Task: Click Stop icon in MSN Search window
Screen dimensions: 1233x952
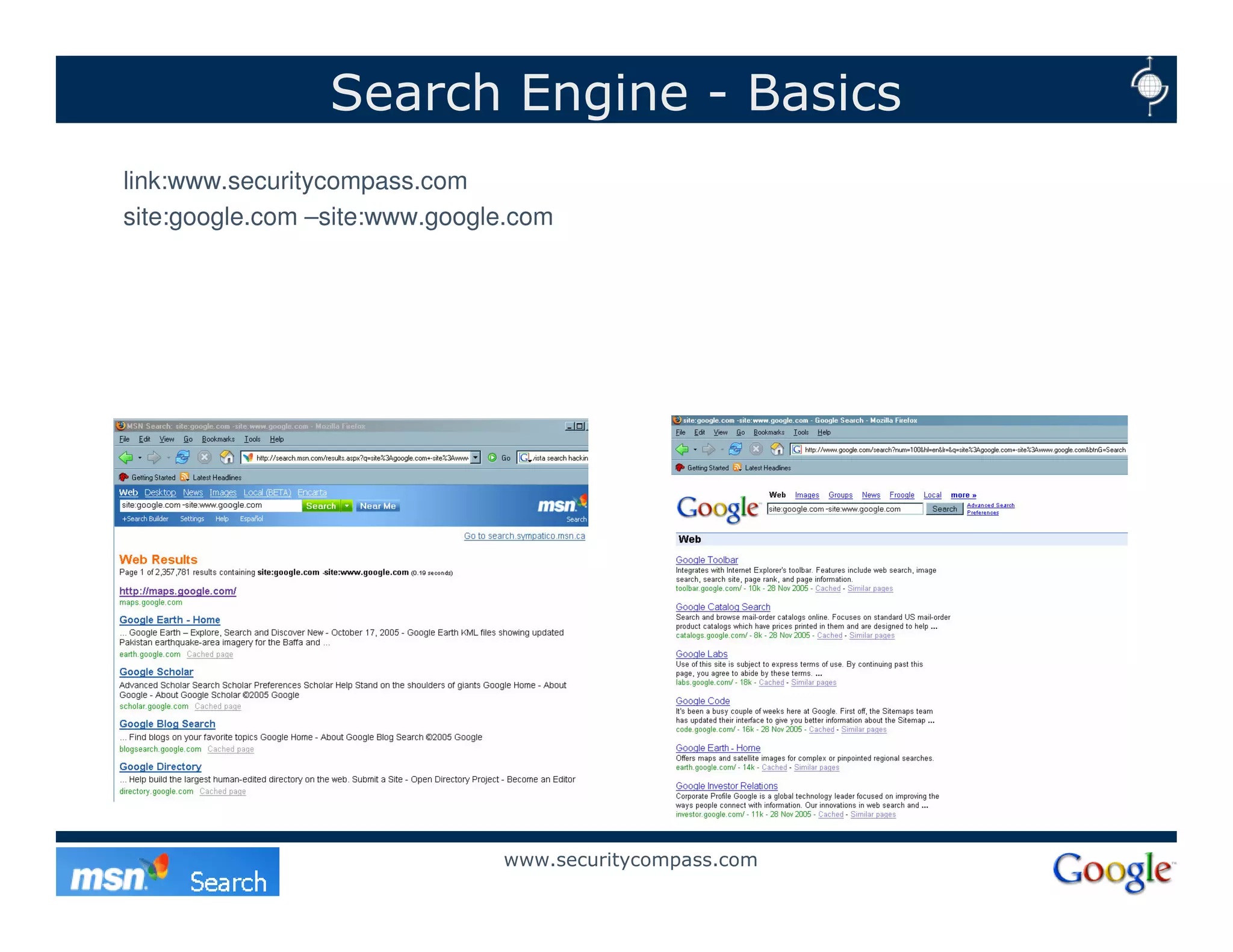Action: tap(205, 458)
